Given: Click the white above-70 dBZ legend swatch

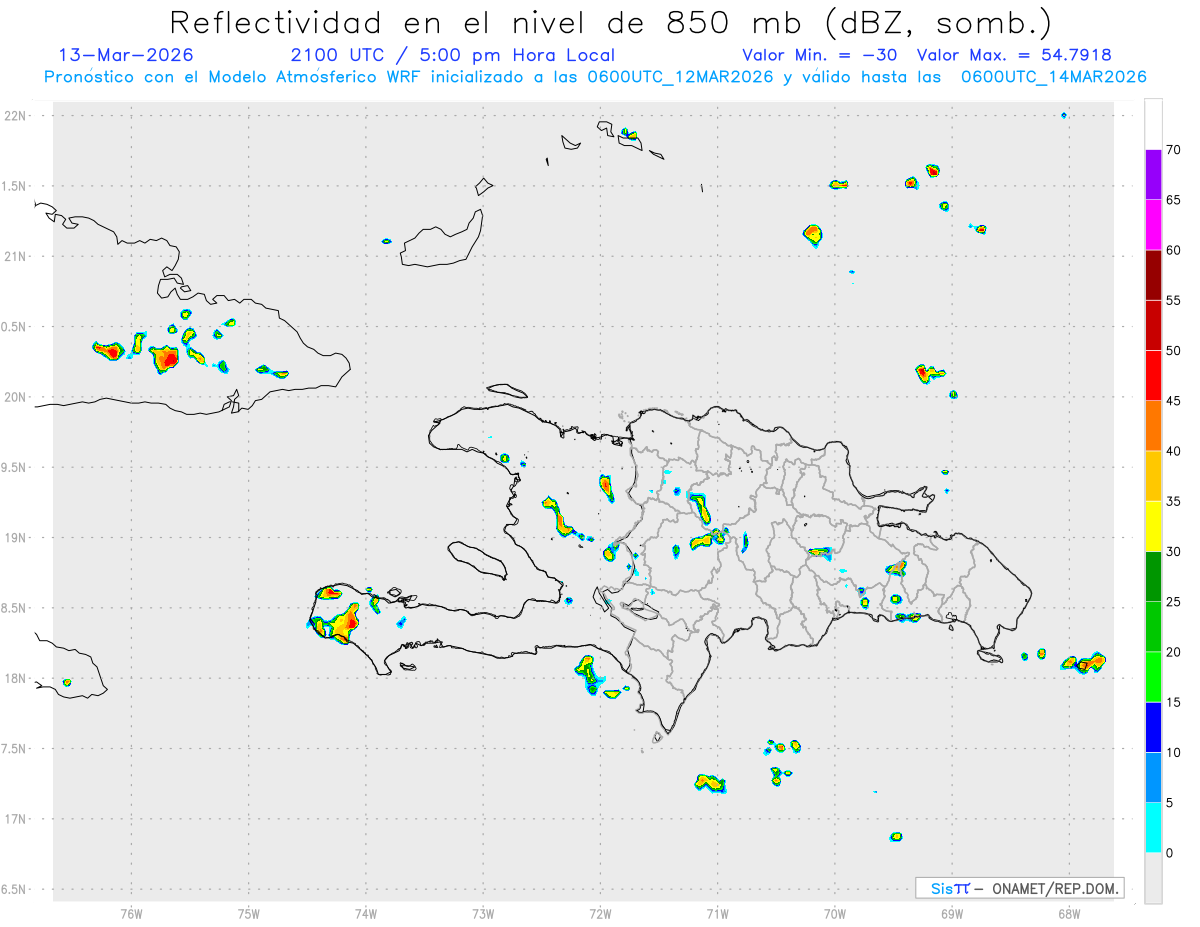Looking at the screenshot, I should pyautogui.click(x=1153, y=124).
